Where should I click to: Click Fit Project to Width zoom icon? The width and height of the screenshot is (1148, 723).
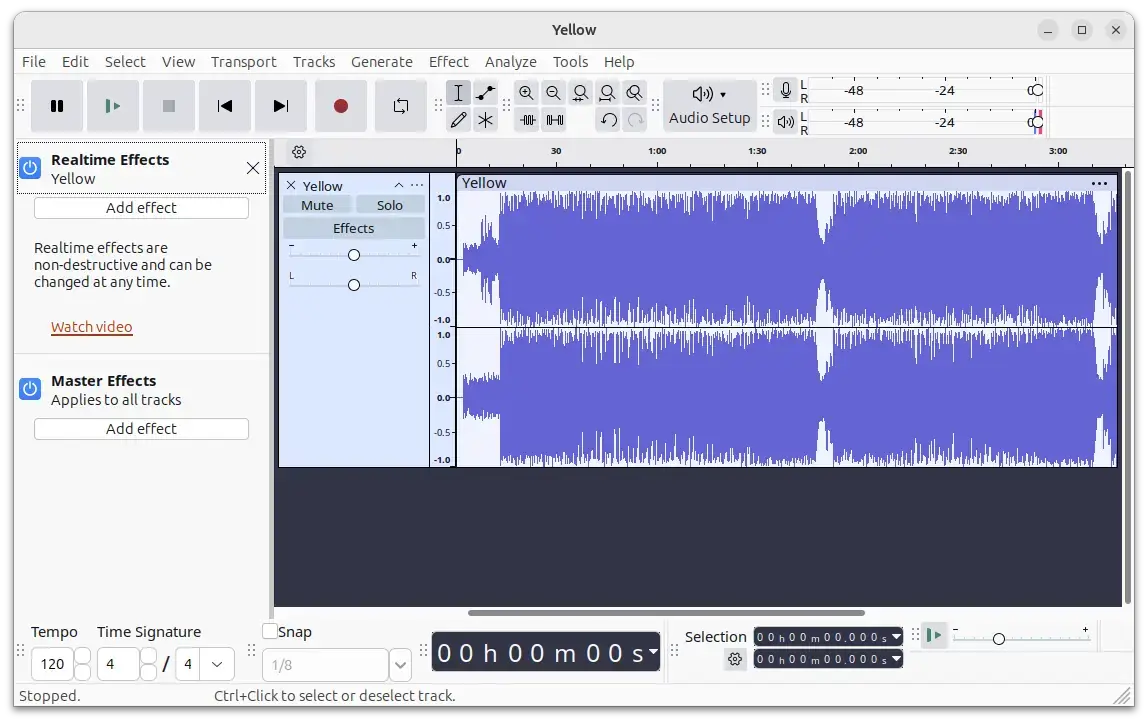point(607,92)
